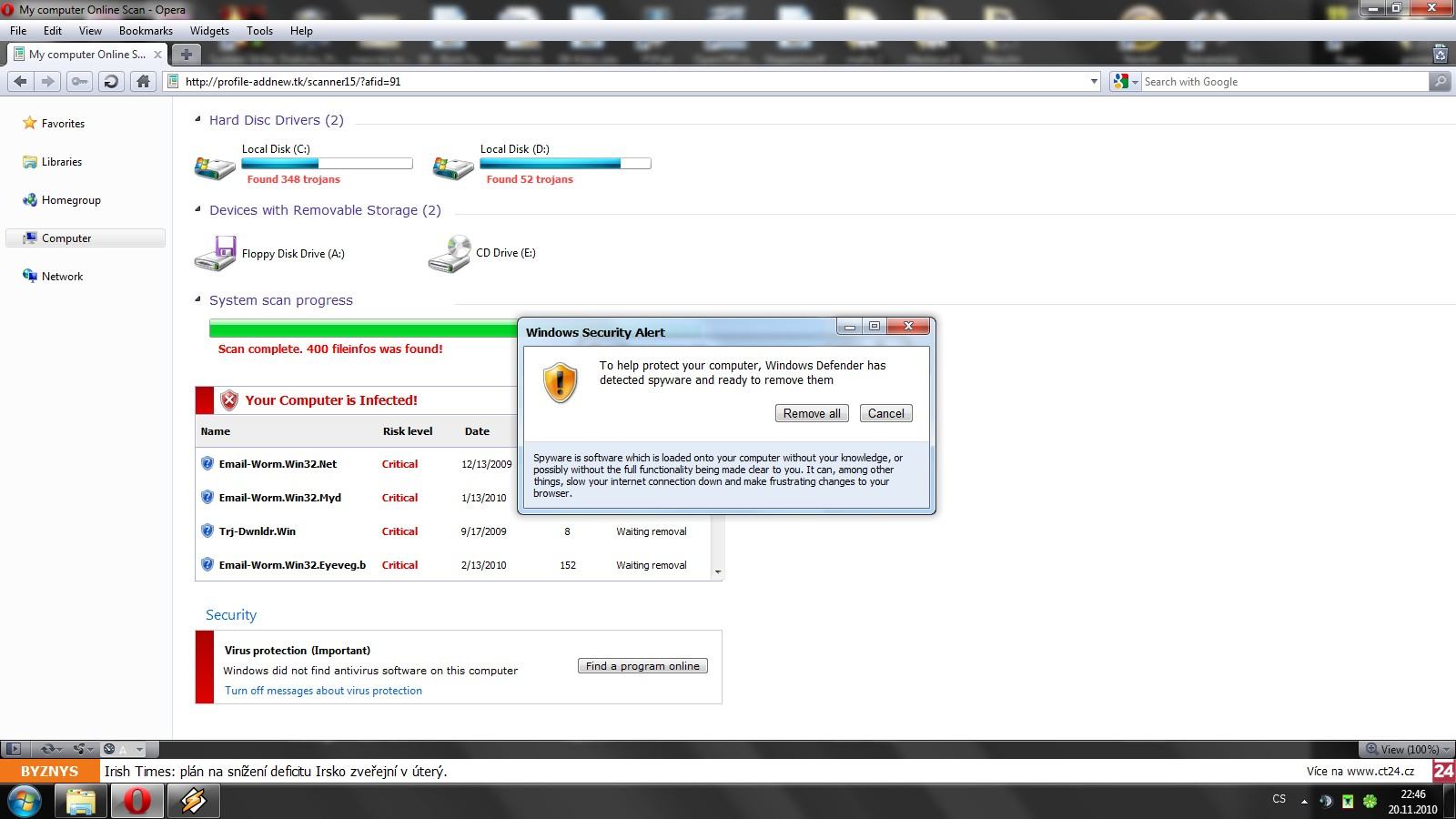Open the Bookmarks menu
The height and width of the screenshot is (819, 1456).
pyautogui.click(x=146, y=30)
